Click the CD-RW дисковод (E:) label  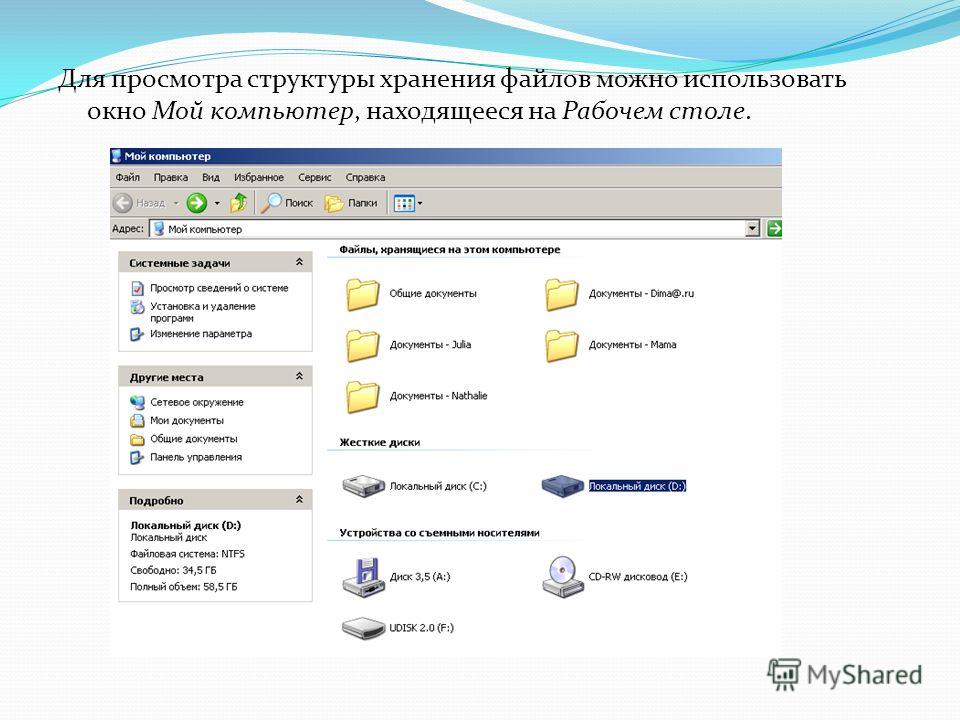coord(638,577)
